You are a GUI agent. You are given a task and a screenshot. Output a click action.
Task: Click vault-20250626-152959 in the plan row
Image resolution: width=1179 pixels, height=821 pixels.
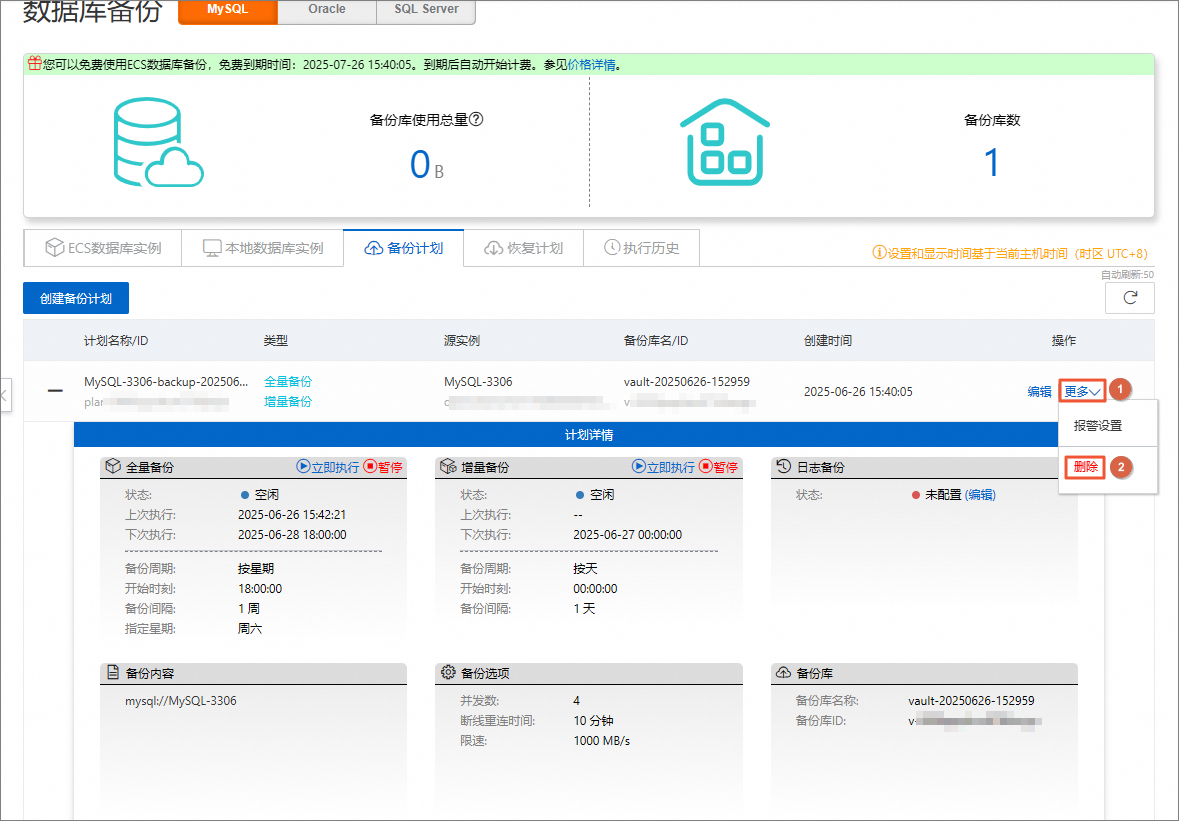click(686, 381)
